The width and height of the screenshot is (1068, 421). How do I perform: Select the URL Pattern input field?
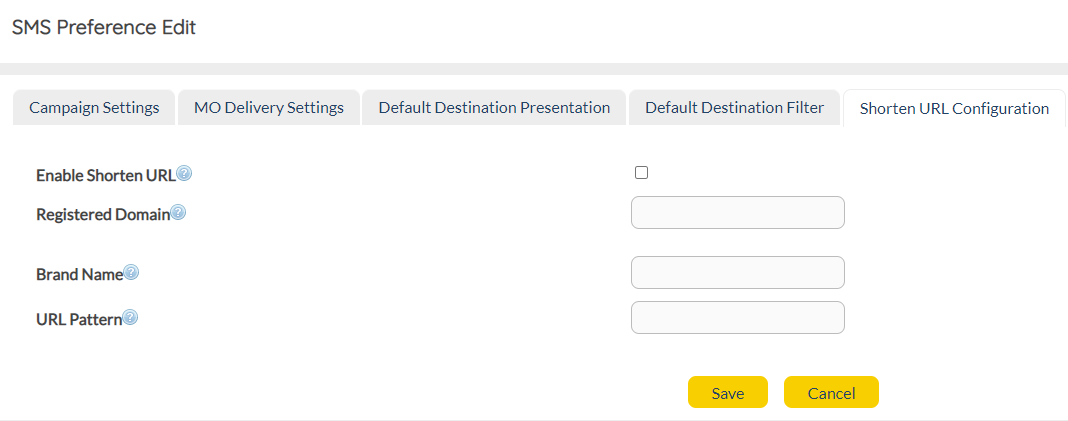(738, 318)
